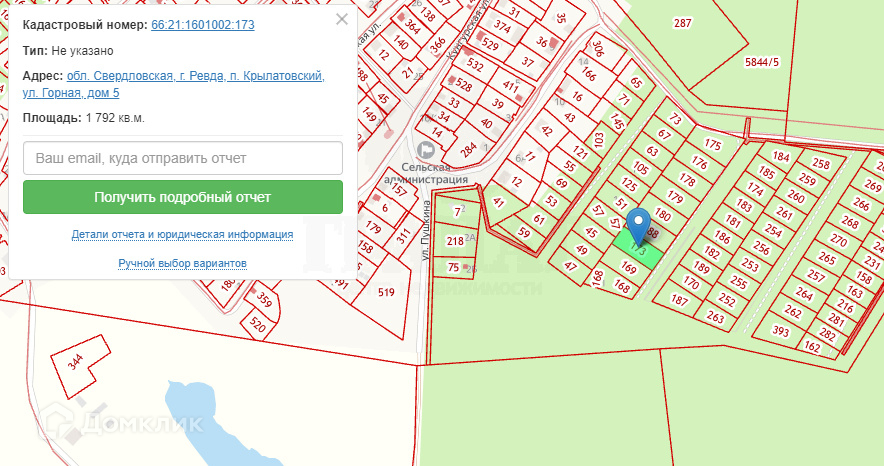Select parcel 520 on the map
The image size is (884, 466).
[x=257, y=324]
